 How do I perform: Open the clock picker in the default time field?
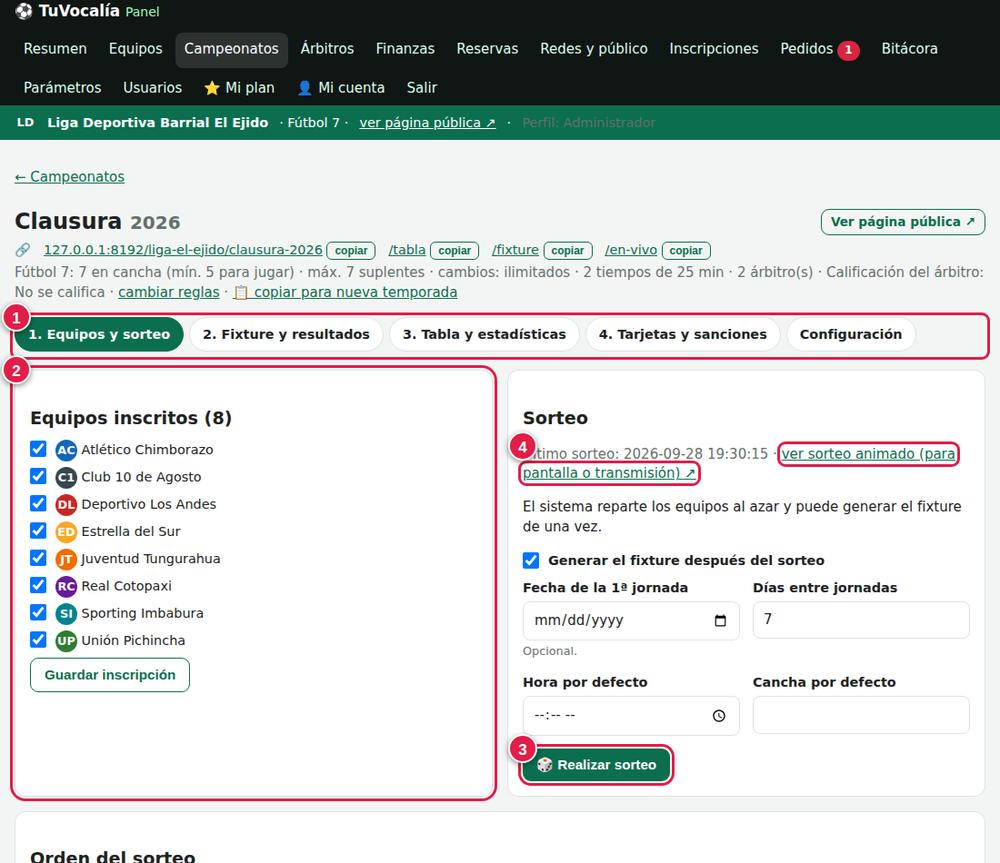click(x=719, y=716)
